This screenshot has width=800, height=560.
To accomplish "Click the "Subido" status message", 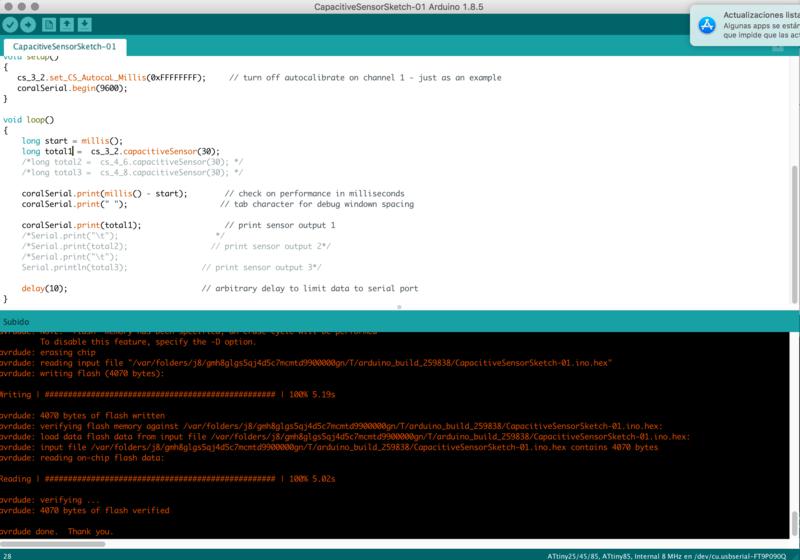I will [16, 322].
